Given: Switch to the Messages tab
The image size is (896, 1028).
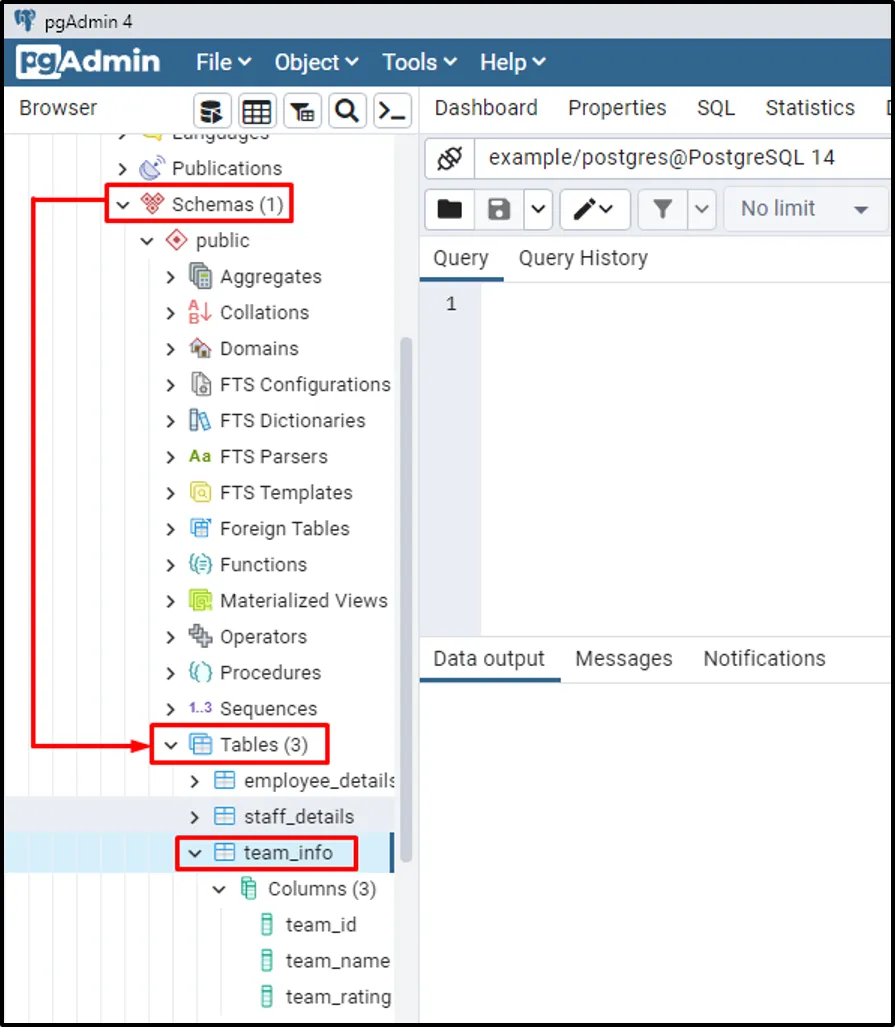Looking at the screenshot, I should (x=624, y=658).
